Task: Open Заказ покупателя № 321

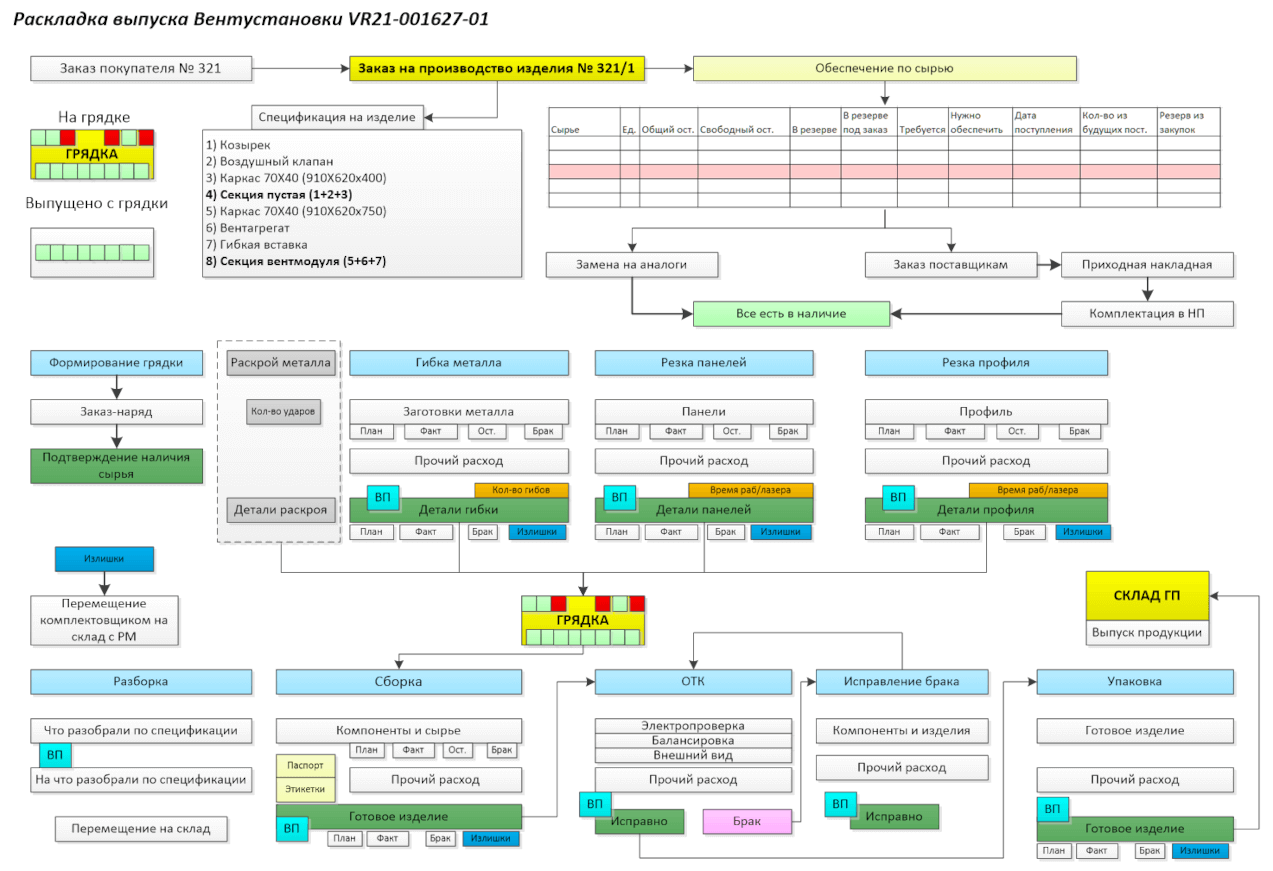Action: [x=140, y=69]
